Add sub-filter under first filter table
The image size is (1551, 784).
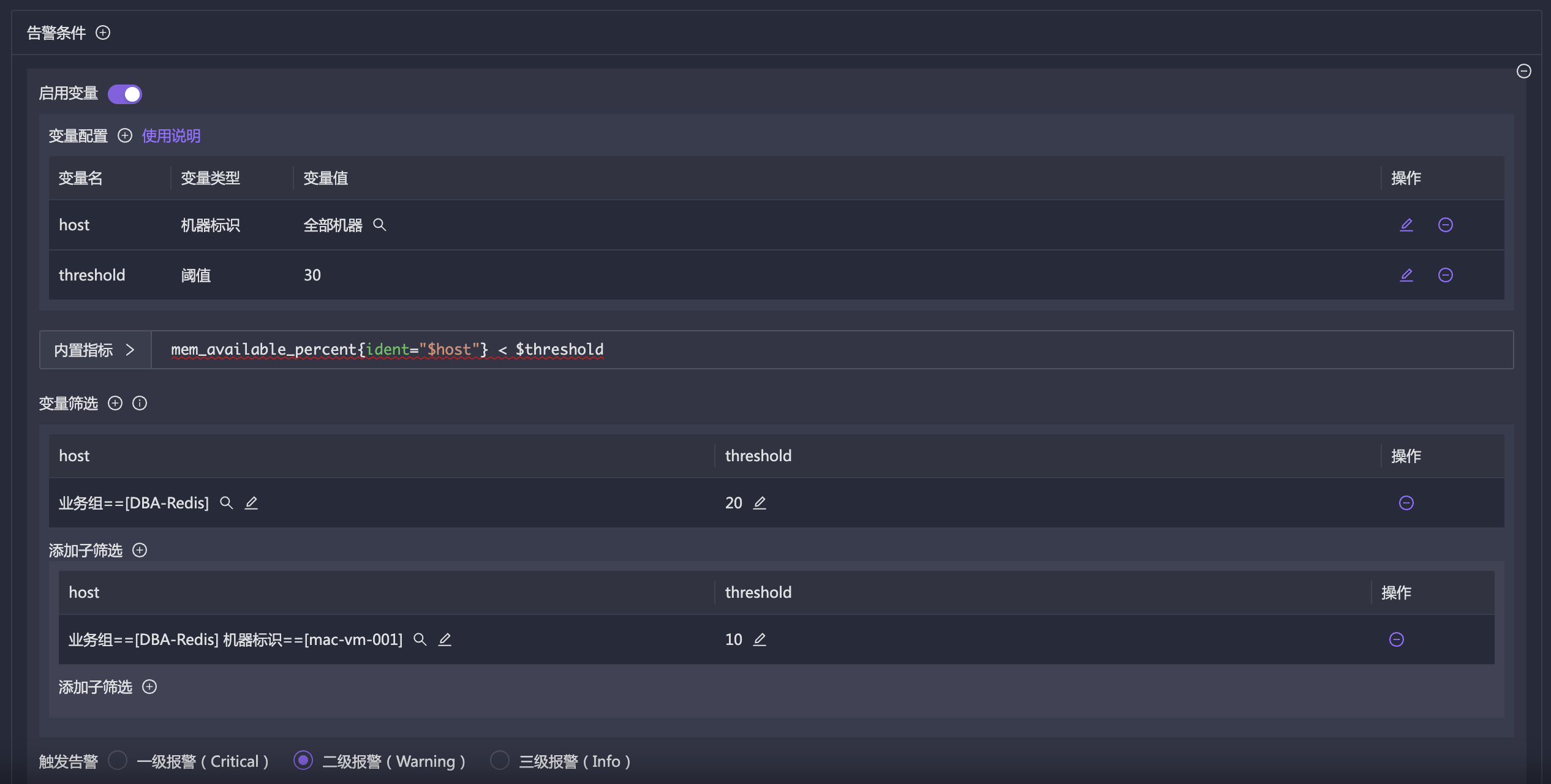tap(140, 550)
